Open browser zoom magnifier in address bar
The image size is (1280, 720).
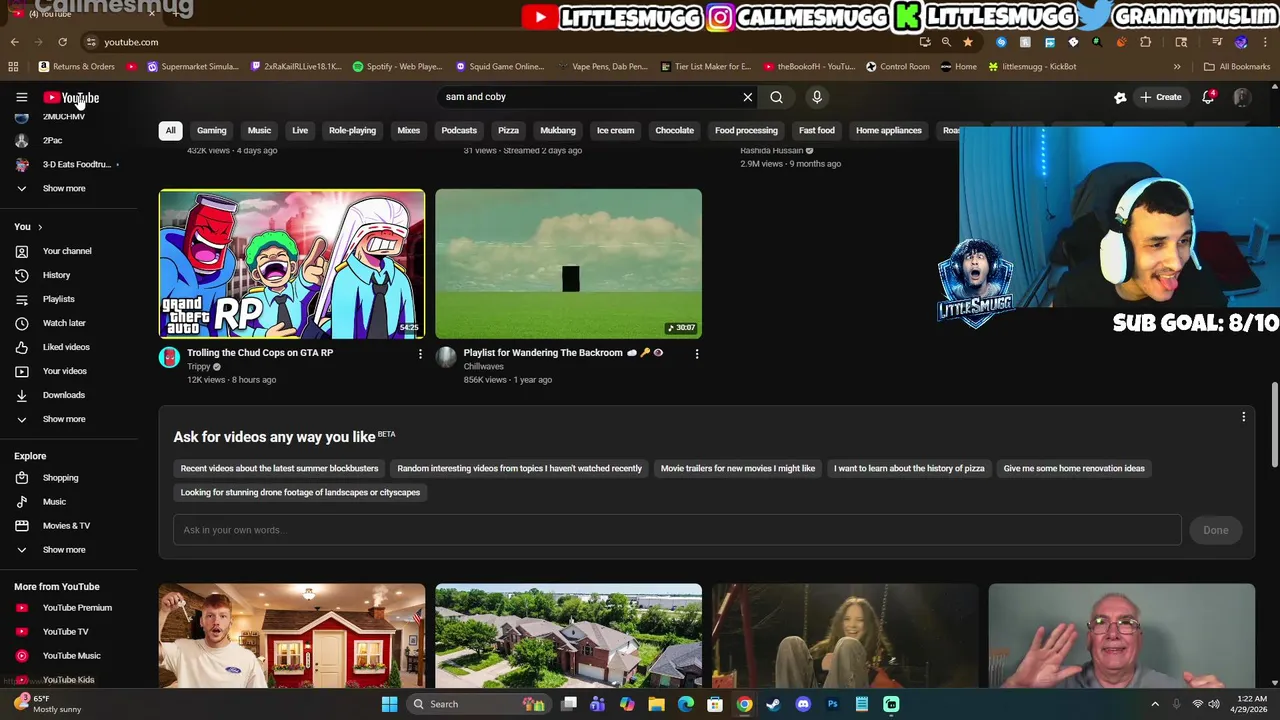tap(946, 42)
